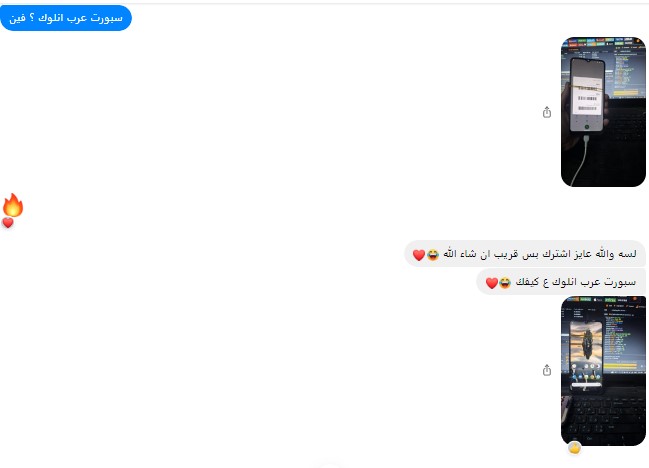Open the photo of phone showing a barcode
Image resolution: width=649 pixels, height=468 pixels.
(x=603, y=112)
